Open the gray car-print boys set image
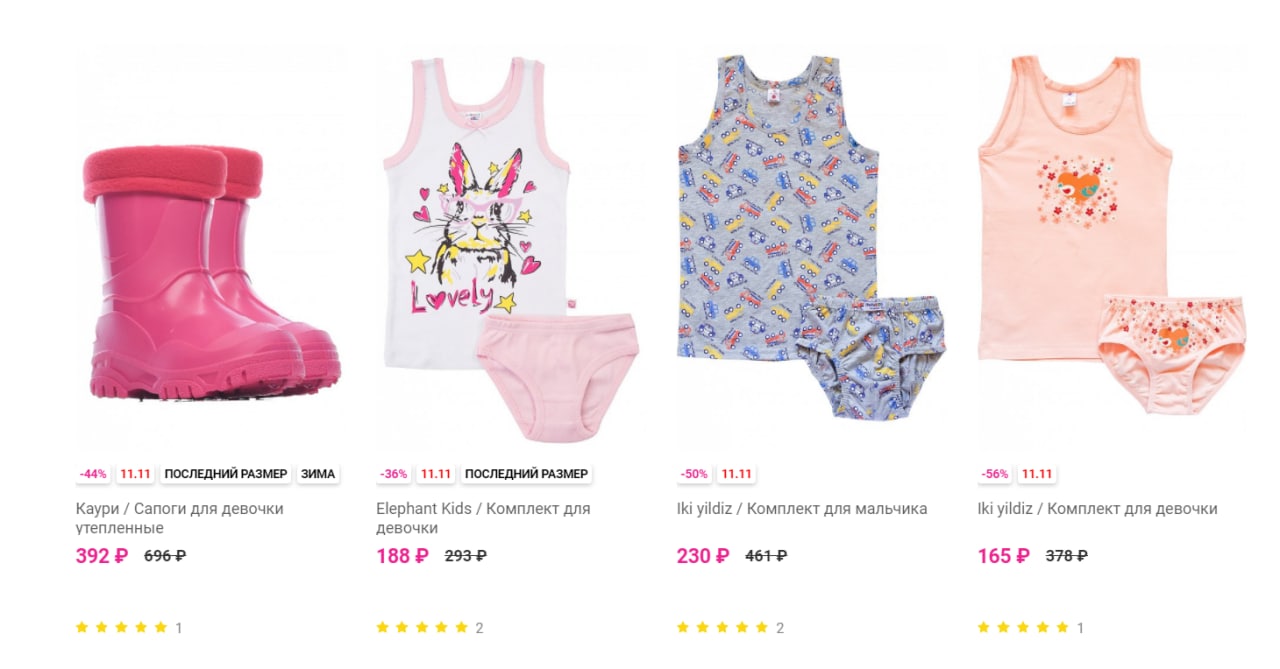Image resolution: width=1280 pixels, height=669 pixels. [811, 250]
